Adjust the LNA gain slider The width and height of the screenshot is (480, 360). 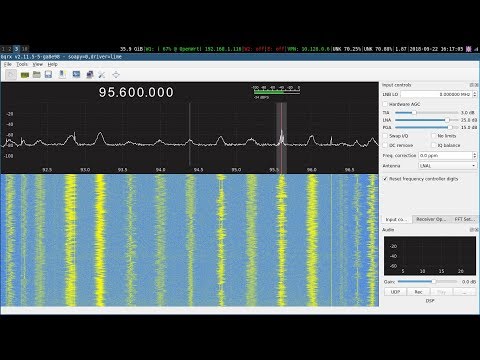pos(426,120)
